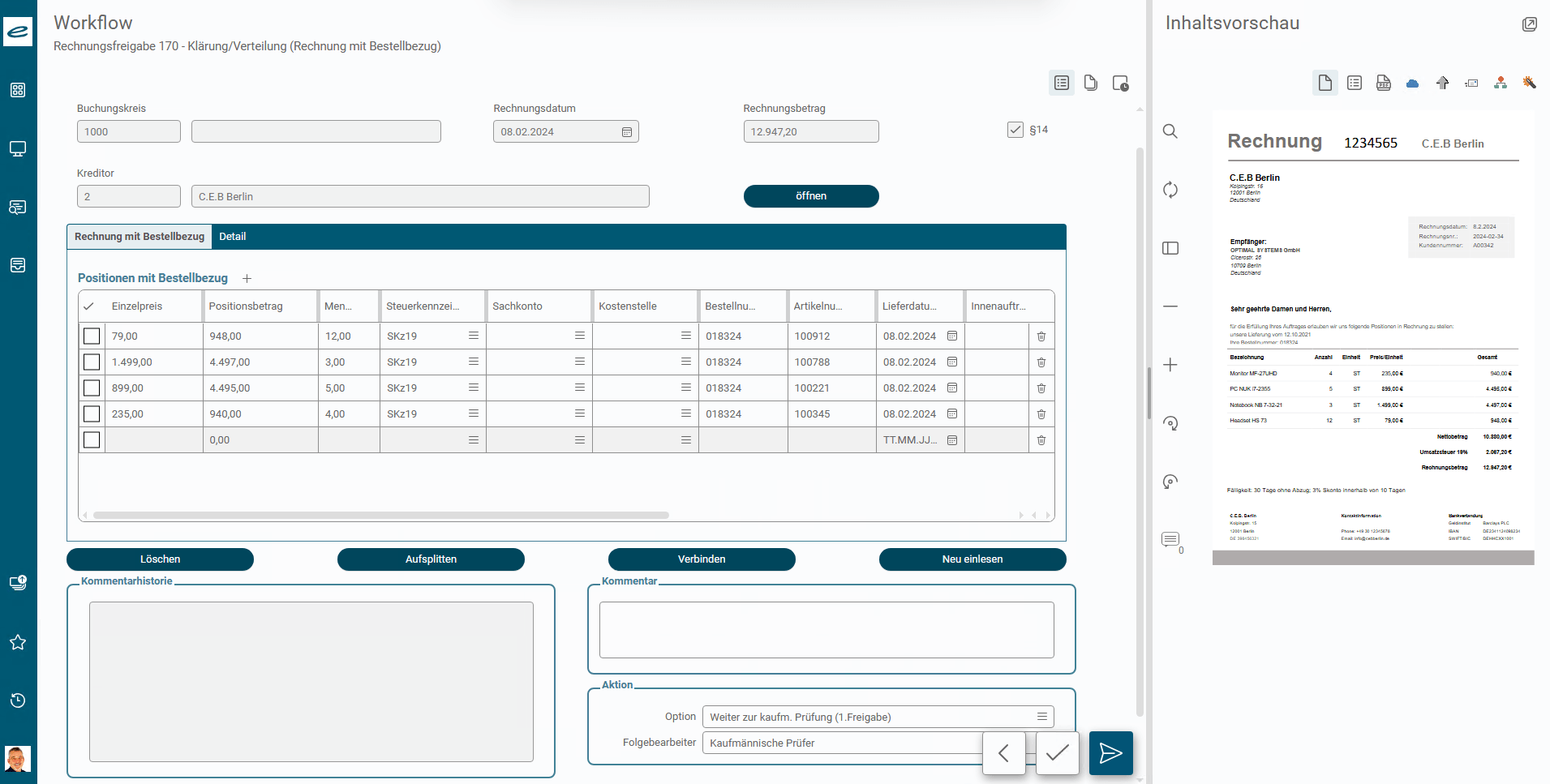Click the send arrow button

[x=1110, y=753]
